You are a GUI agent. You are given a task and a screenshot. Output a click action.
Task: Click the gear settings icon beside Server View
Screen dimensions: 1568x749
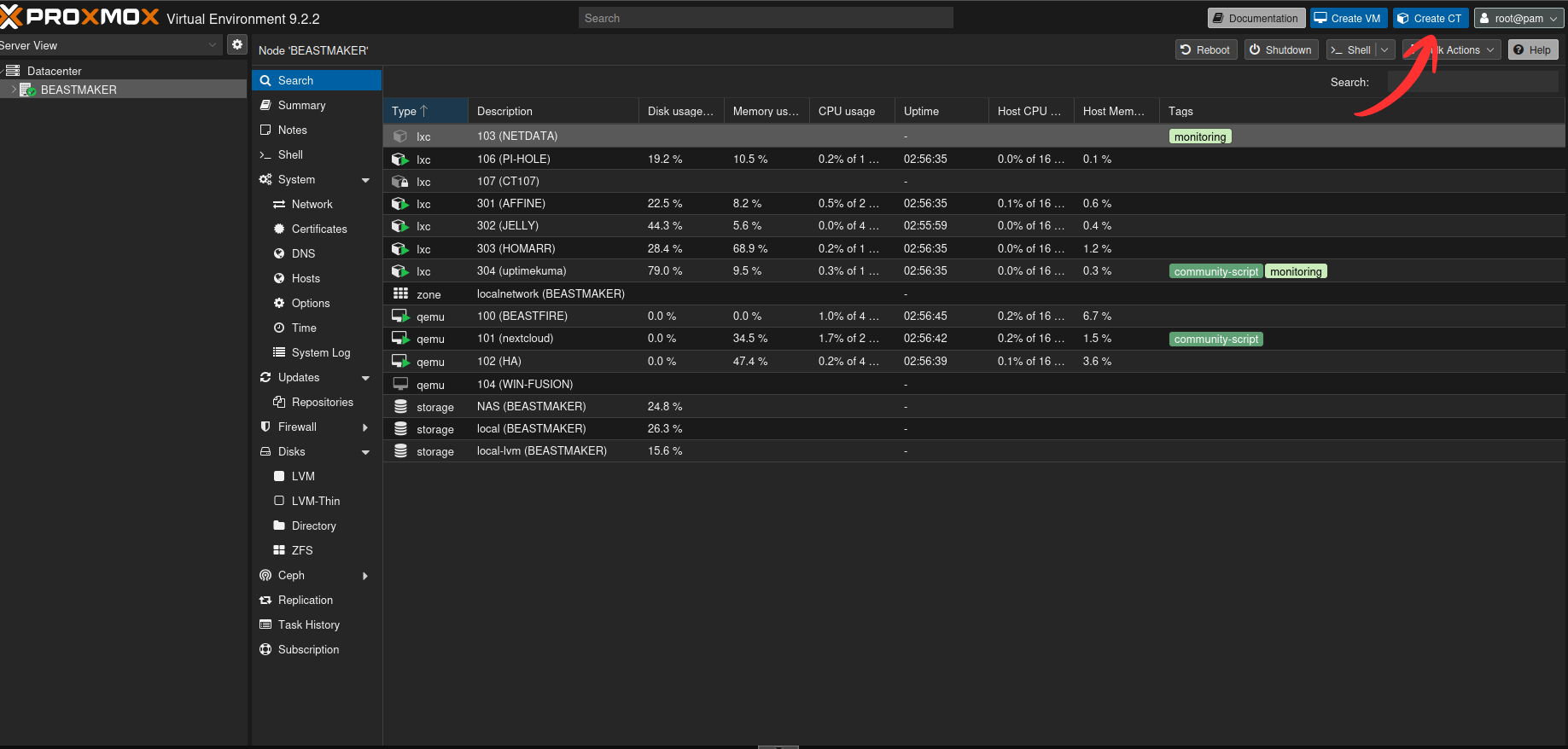point(237,44)
